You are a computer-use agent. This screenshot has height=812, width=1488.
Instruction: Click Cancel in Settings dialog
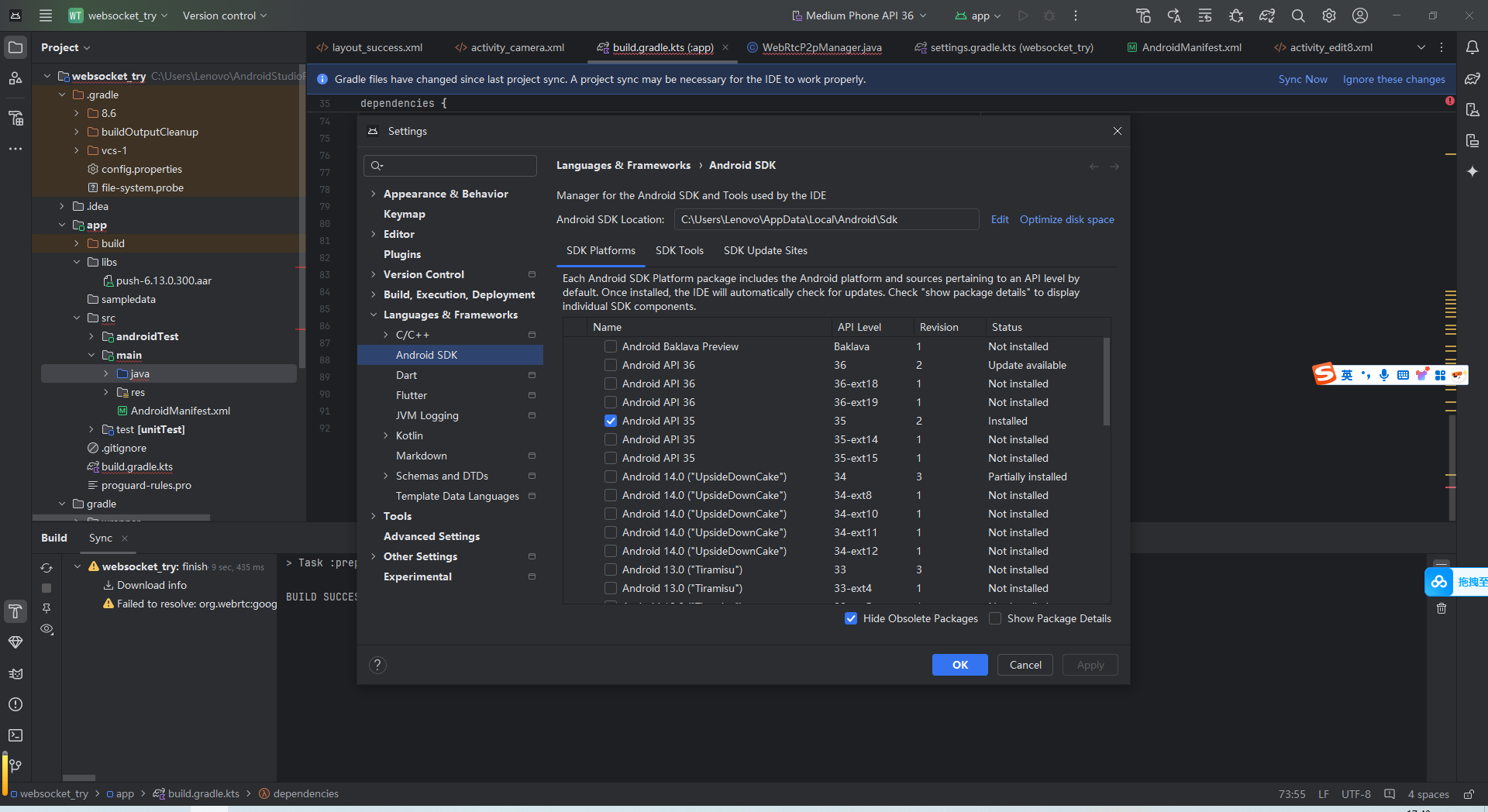(x=1025, y=665)
